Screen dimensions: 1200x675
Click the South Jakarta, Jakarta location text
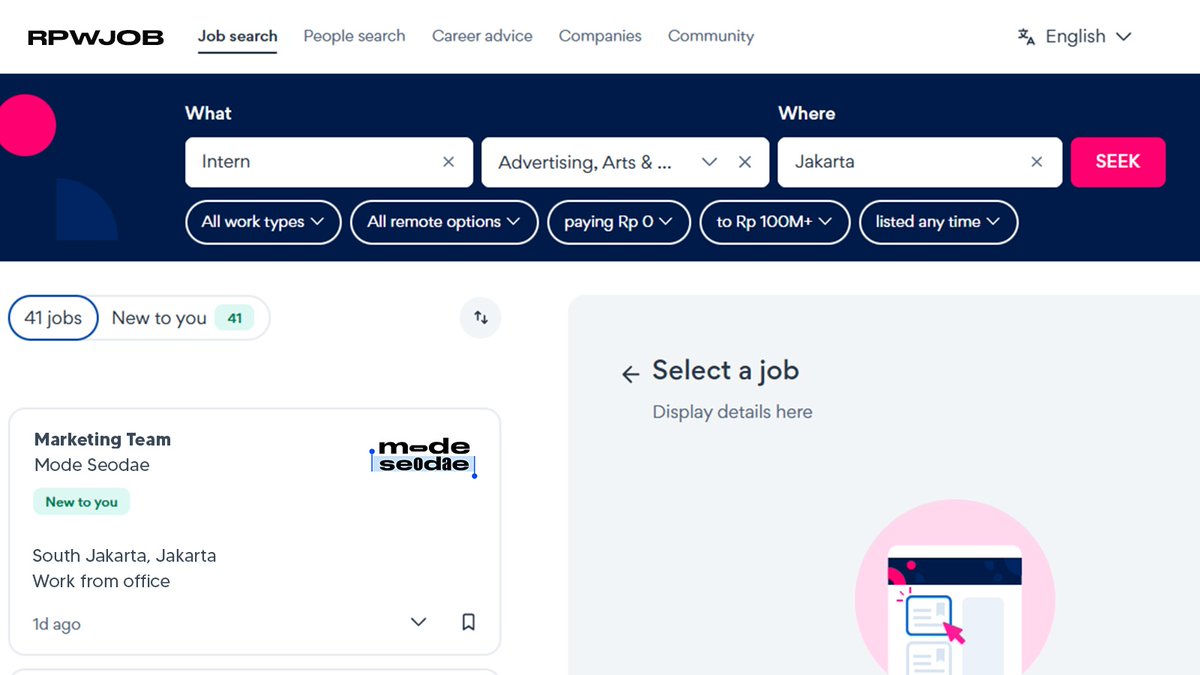[x=124, y=556]
